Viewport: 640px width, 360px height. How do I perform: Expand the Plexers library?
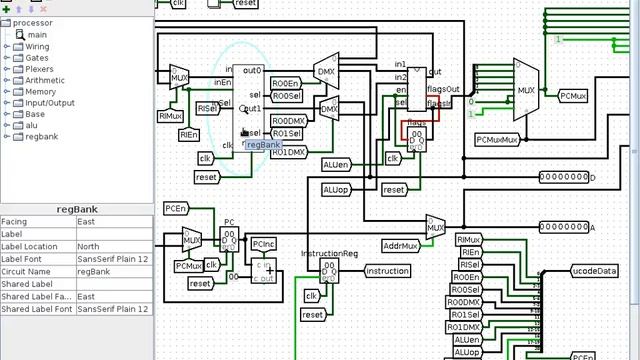point(7,69)
